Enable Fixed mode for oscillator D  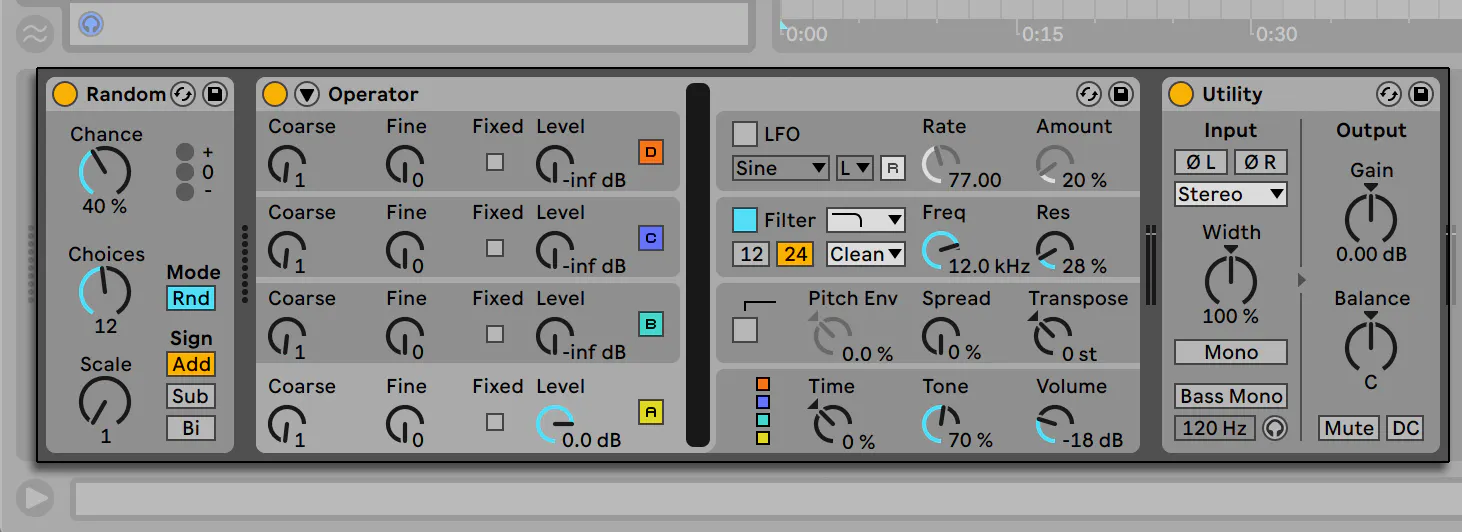pos(495,162)
